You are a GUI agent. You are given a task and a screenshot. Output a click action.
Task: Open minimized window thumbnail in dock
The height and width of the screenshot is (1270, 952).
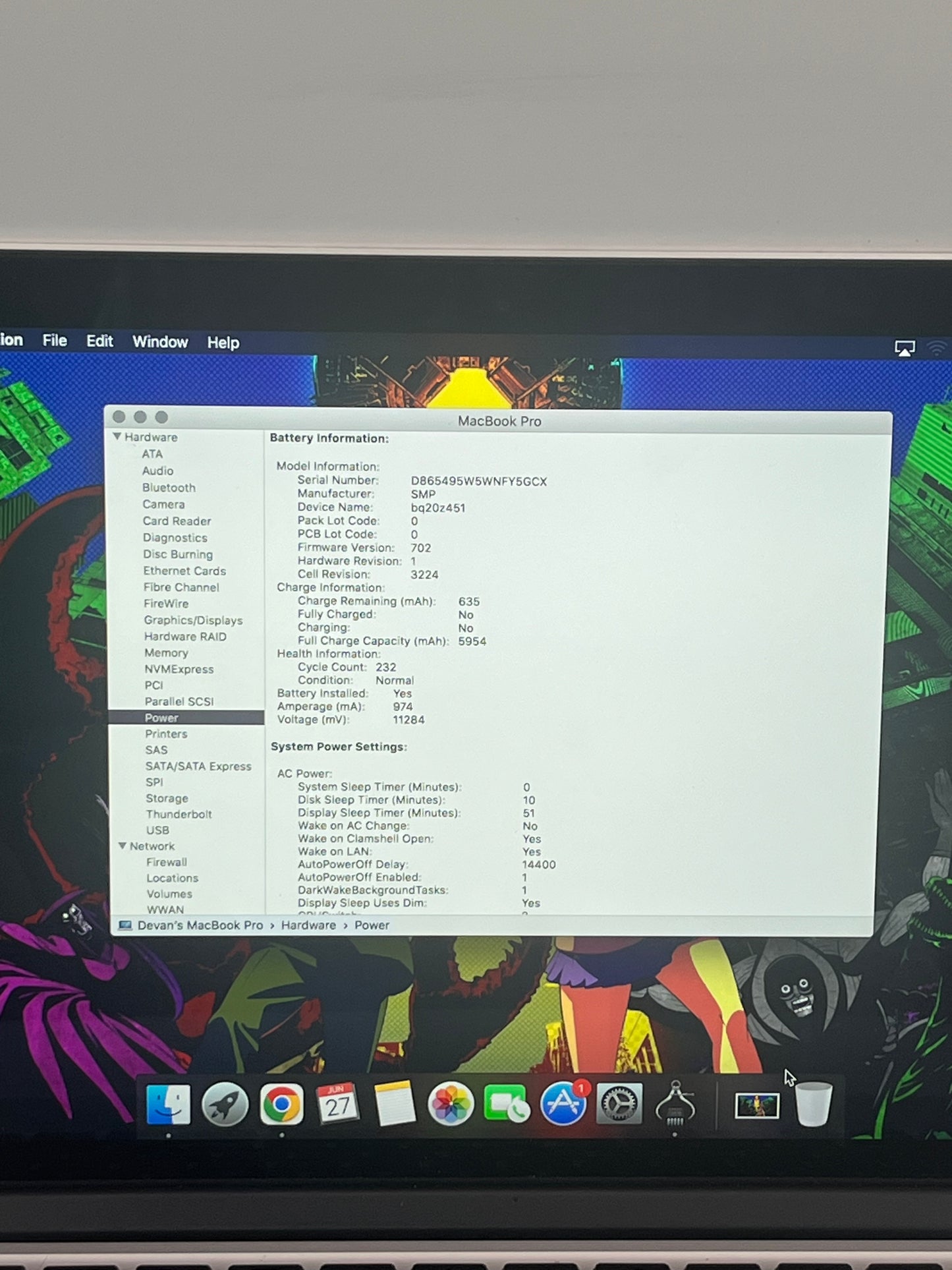point(757,1105)
